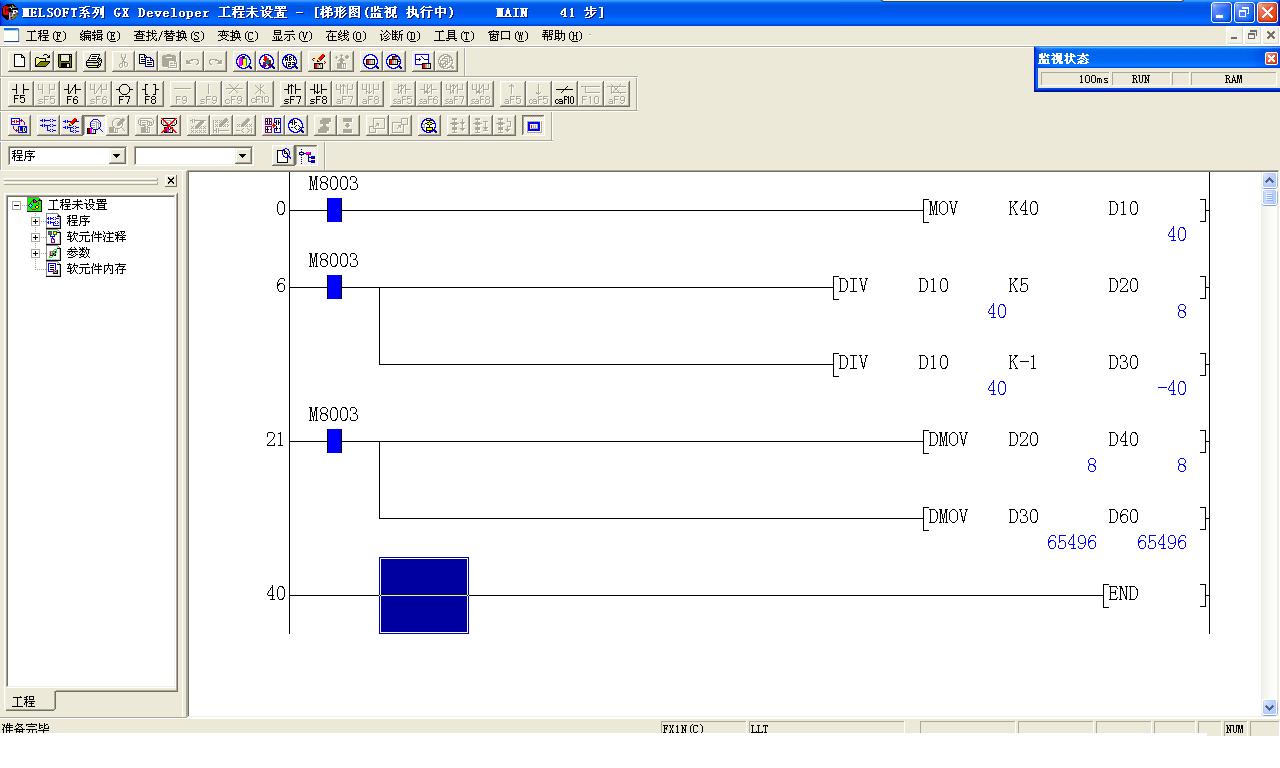
Task: Toggle the highlighted blue window button
Action: (534, 126)
